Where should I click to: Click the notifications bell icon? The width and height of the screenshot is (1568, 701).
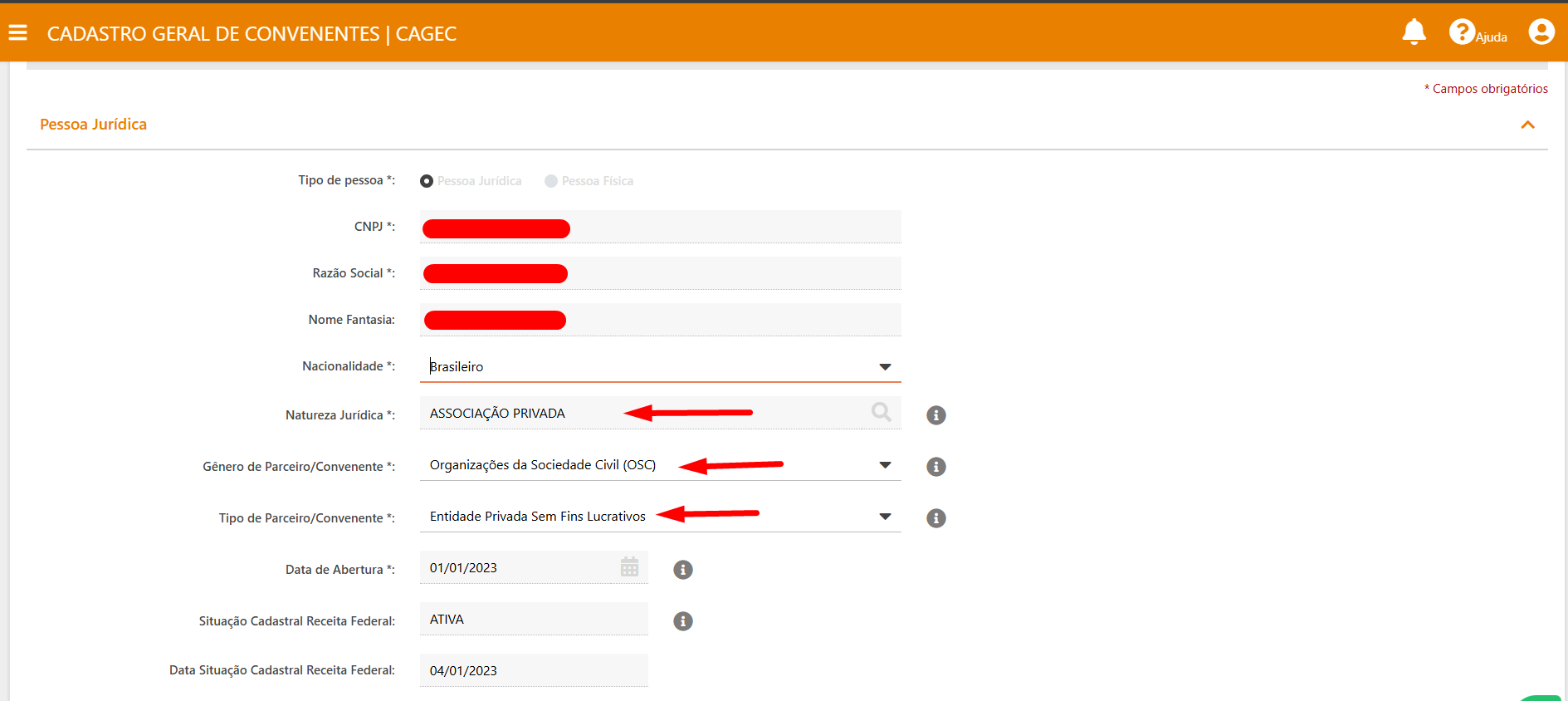click(1414, 32)
